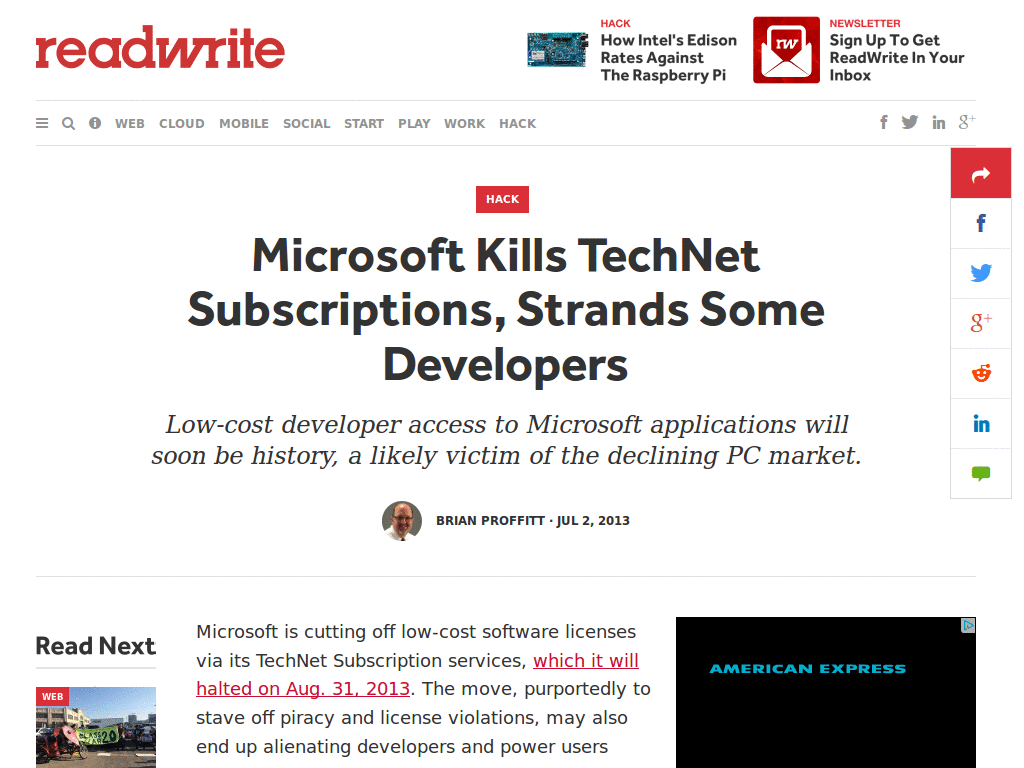The image size is (1024, 768).
Task: Share article on Facebook in sidebar
Action: pos(981,223)
